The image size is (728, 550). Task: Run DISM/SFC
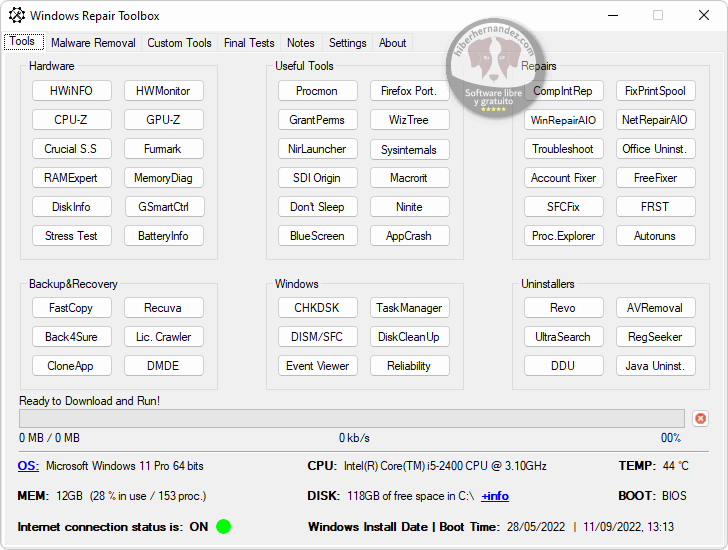tap(318, 336)
